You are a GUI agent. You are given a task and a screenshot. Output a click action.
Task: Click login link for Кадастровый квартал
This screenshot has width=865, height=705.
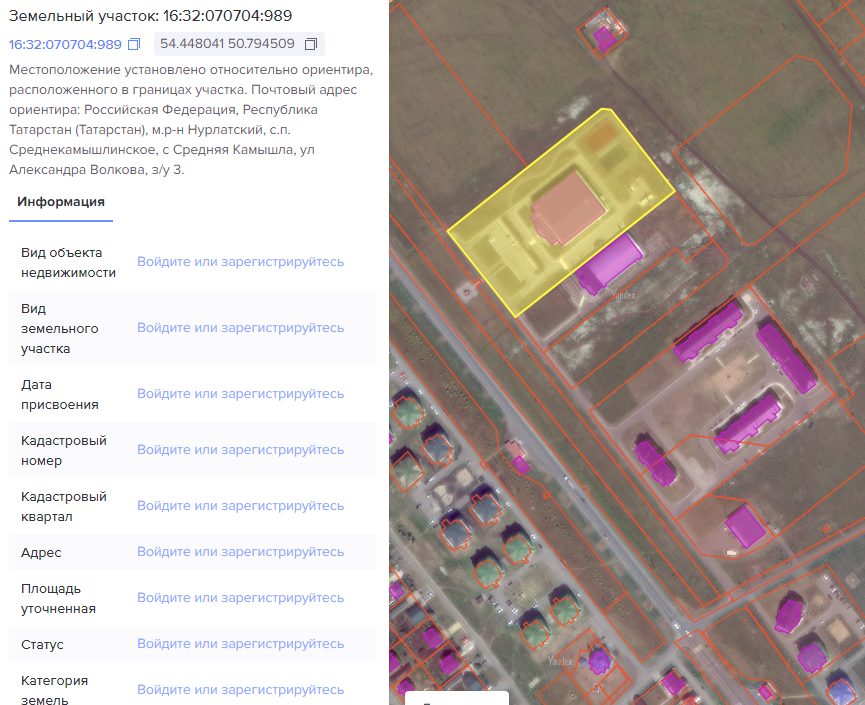point(241,506)
